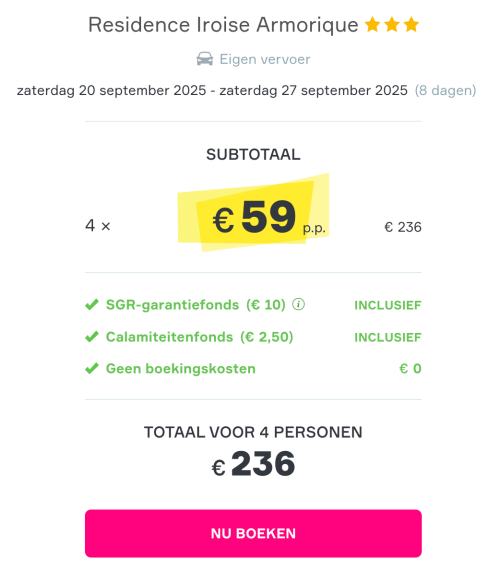The height and width of the screenshot is (570, 500).
Task: Click the INCLUSIEF label next to SGR-garantiefonds
Action: pyautogui.click(x=388, y=305)
